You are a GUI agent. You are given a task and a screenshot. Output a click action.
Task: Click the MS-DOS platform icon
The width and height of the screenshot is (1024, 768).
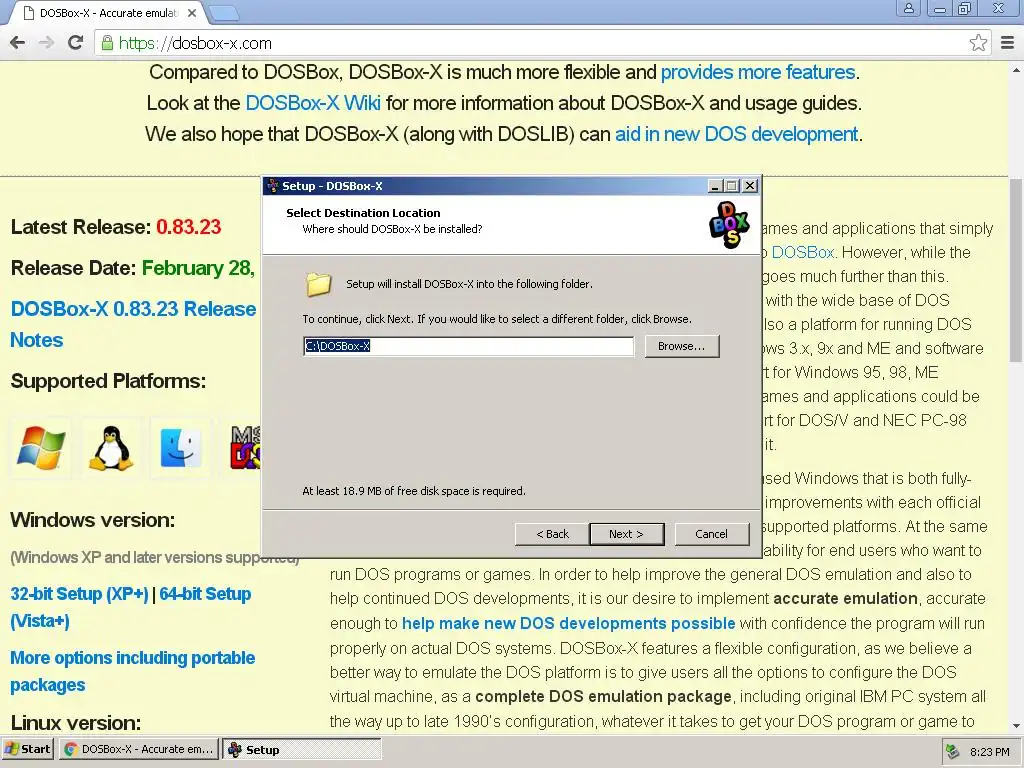click(246, 448)
